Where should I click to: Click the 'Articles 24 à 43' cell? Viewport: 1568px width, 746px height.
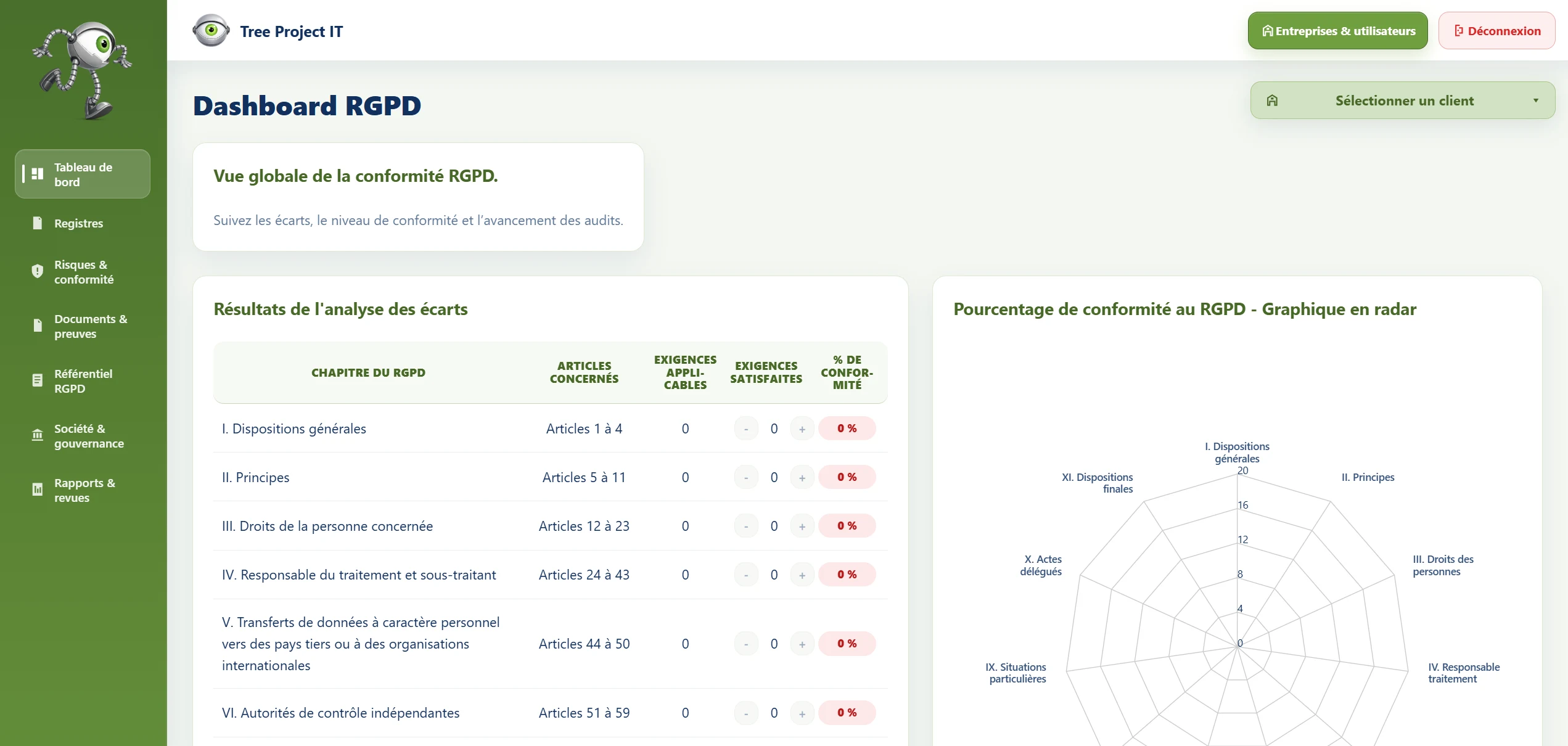[584, 575]
